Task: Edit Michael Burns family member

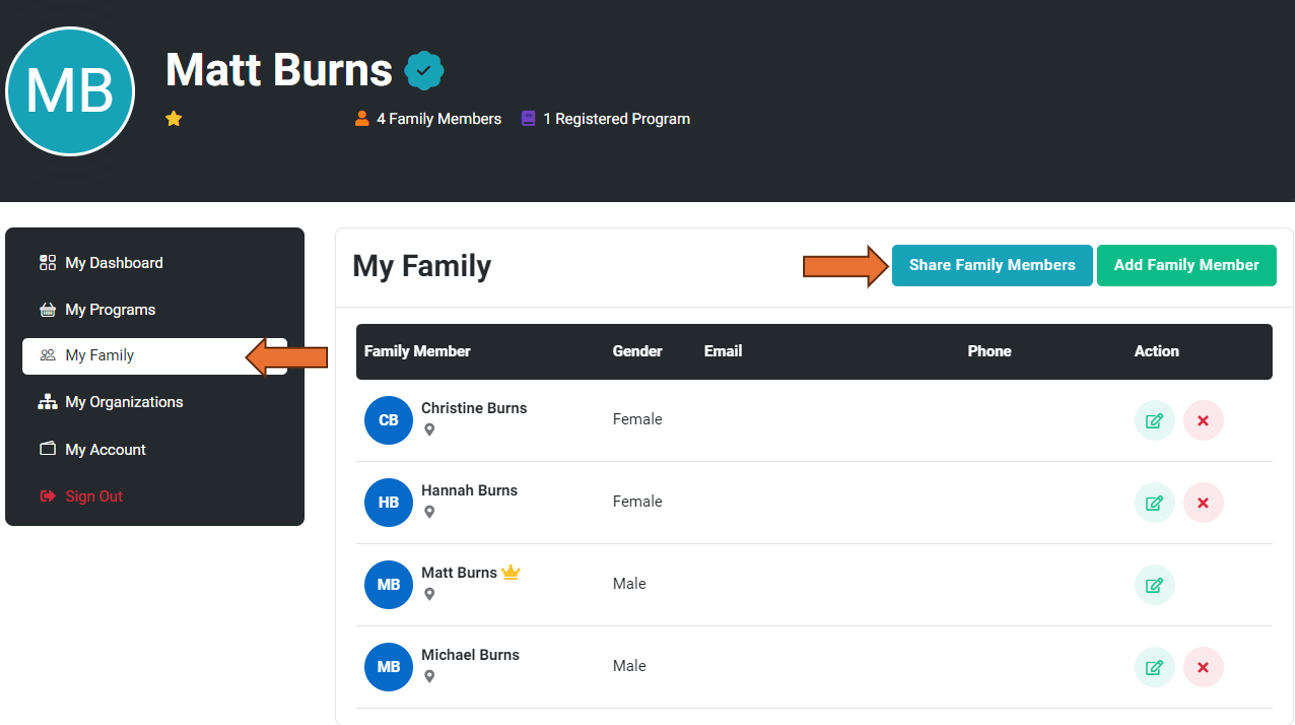Action: click(1154, 667)
